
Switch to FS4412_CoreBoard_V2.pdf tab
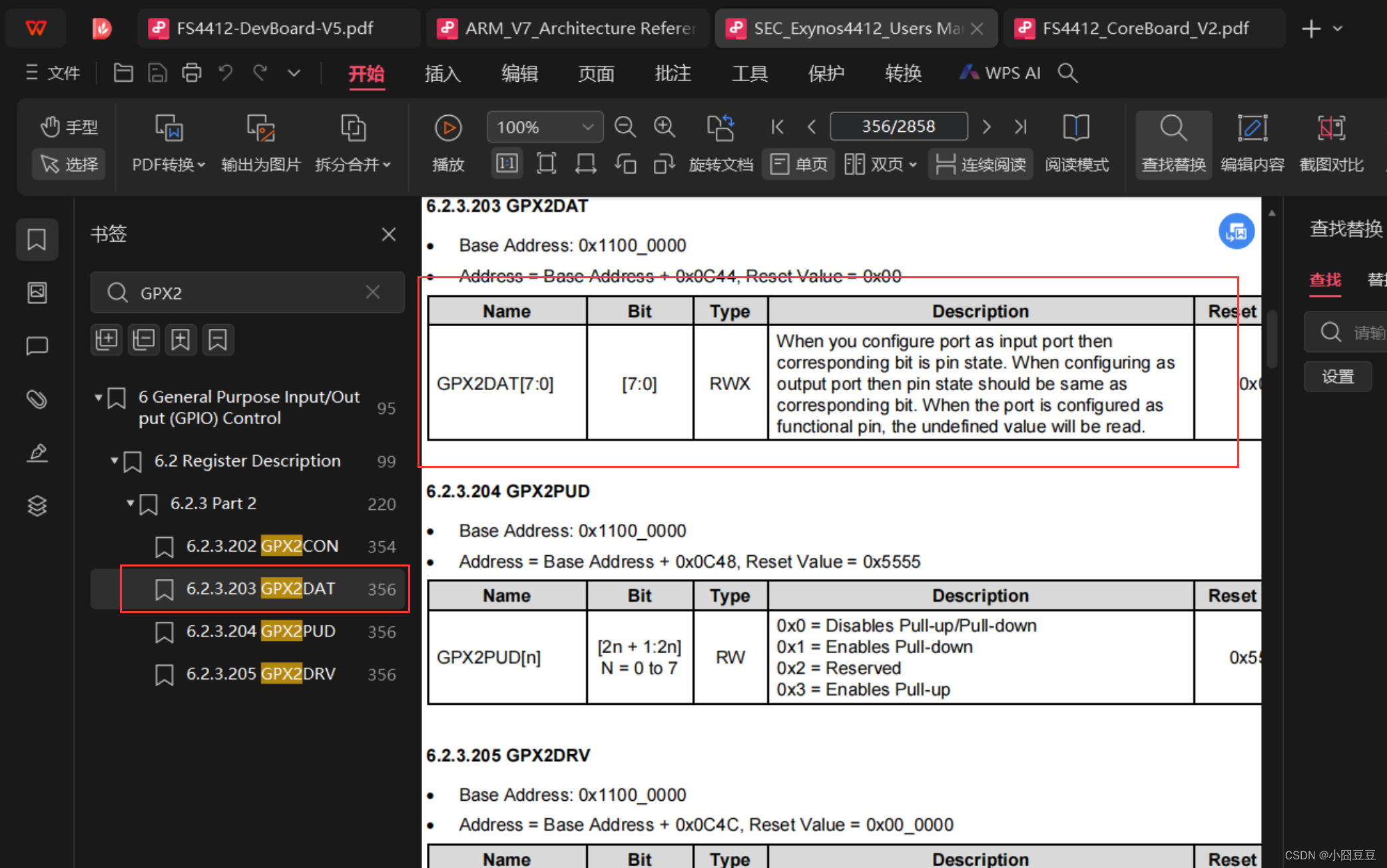click(1144, 28)
